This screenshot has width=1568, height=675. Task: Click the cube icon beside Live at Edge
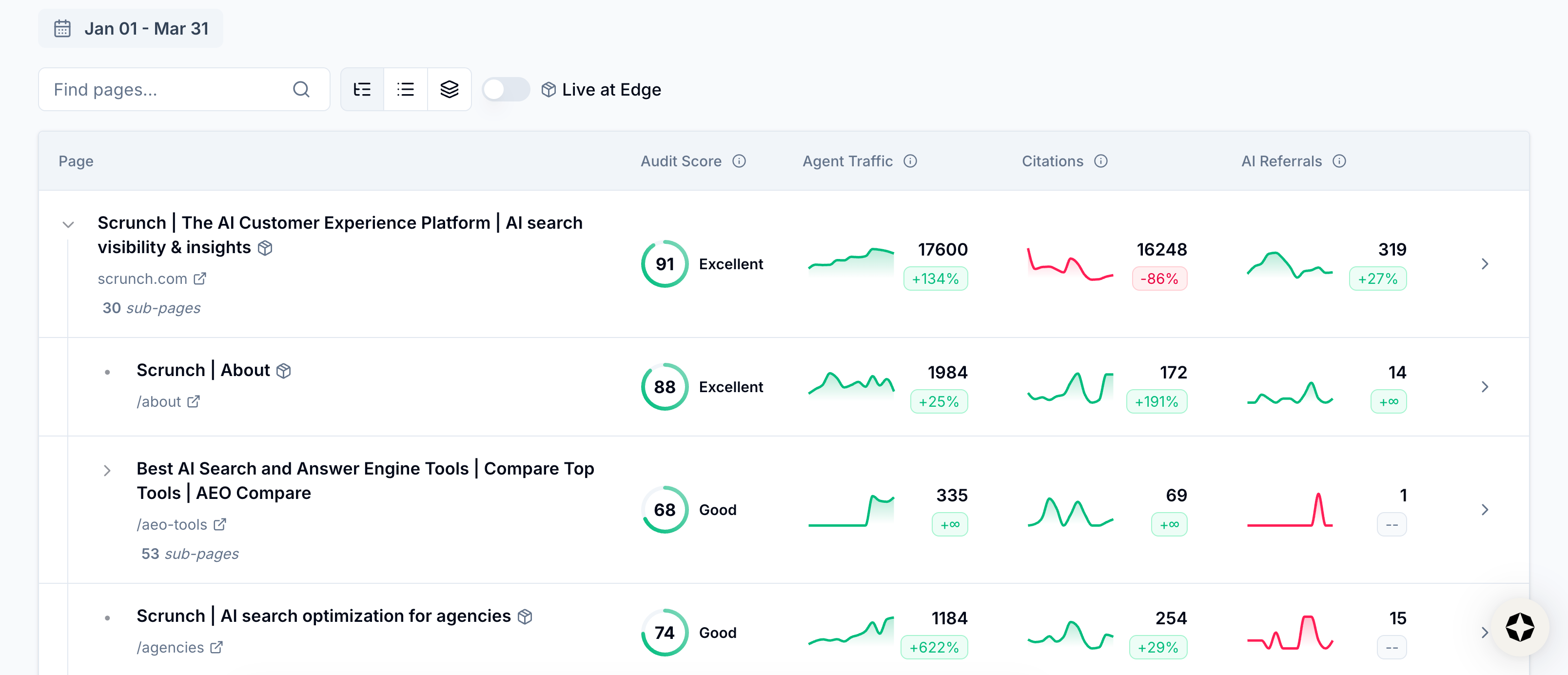(x=549, y=89)
